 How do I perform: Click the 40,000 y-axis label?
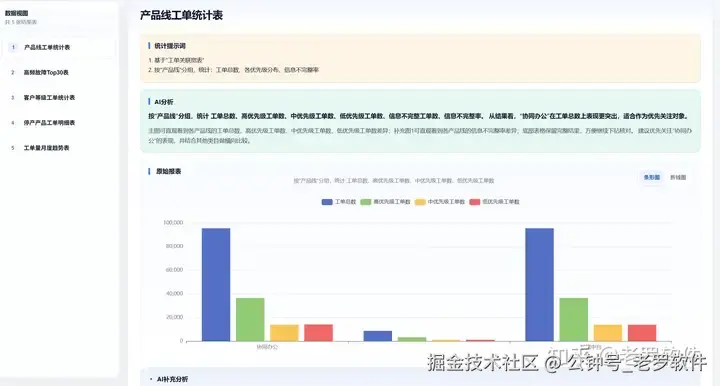tap(174, 293)
